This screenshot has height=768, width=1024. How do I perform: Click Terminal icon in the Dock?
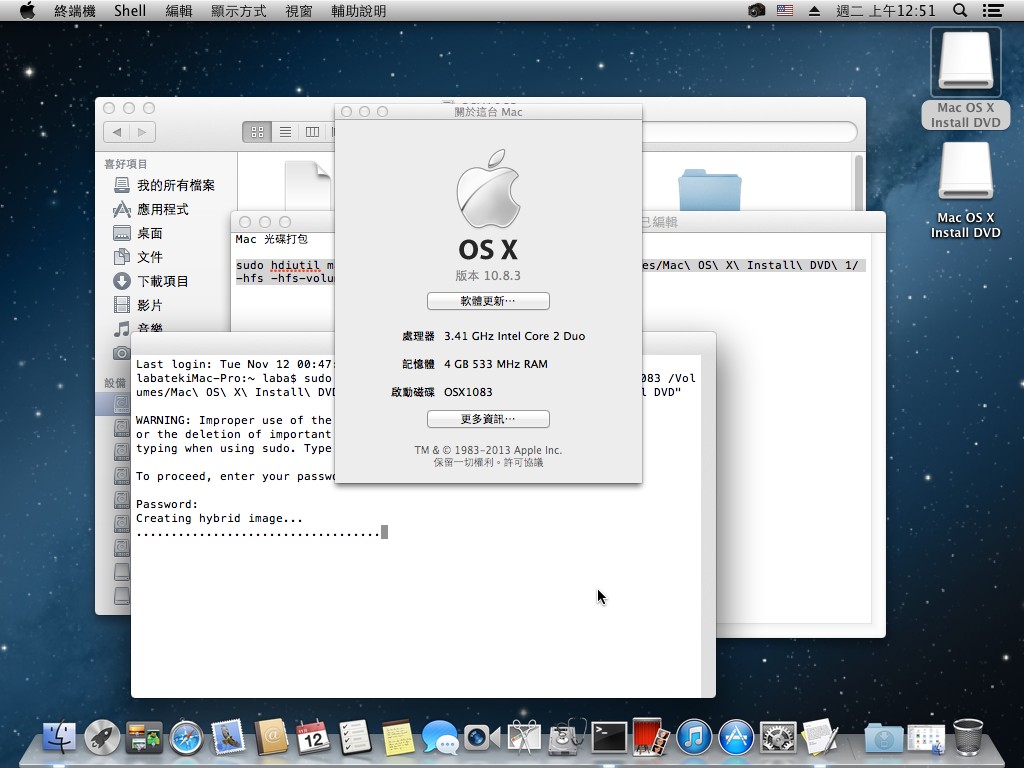point(609,738)
